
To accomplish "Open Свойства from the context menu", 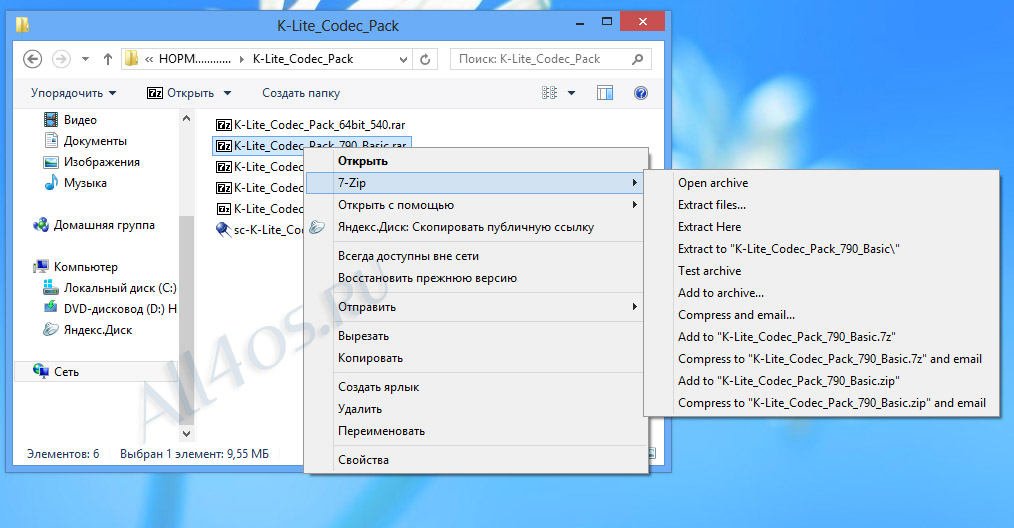I will [x=476, y=461].
